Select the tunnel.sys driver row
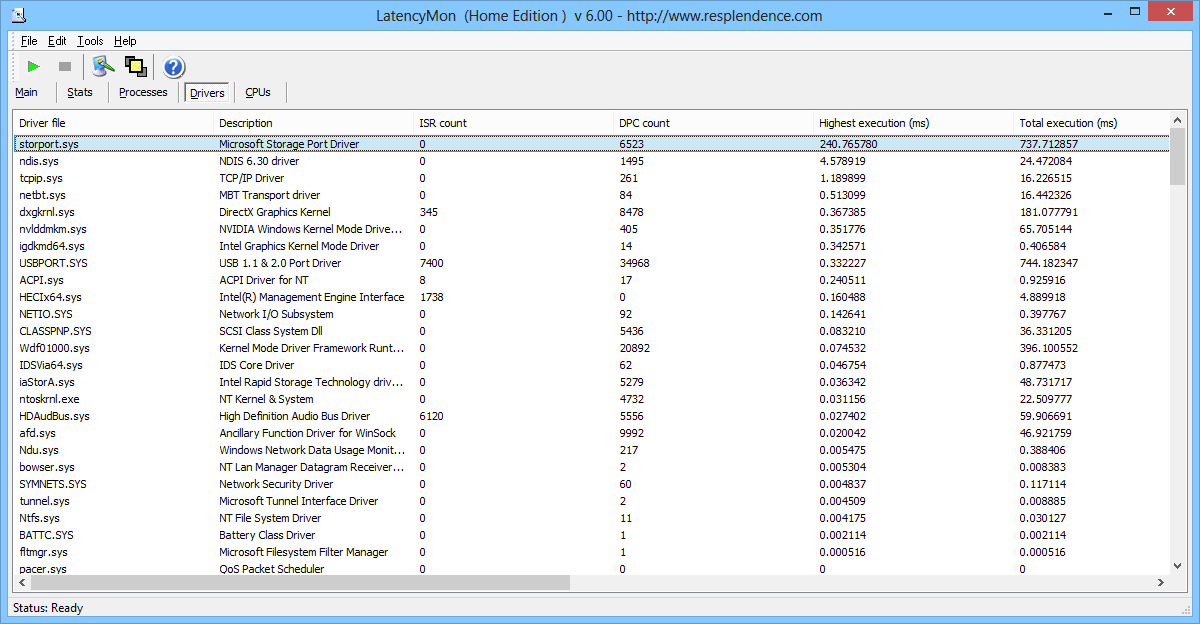The image size is (1200, 624). coord(592,501)
